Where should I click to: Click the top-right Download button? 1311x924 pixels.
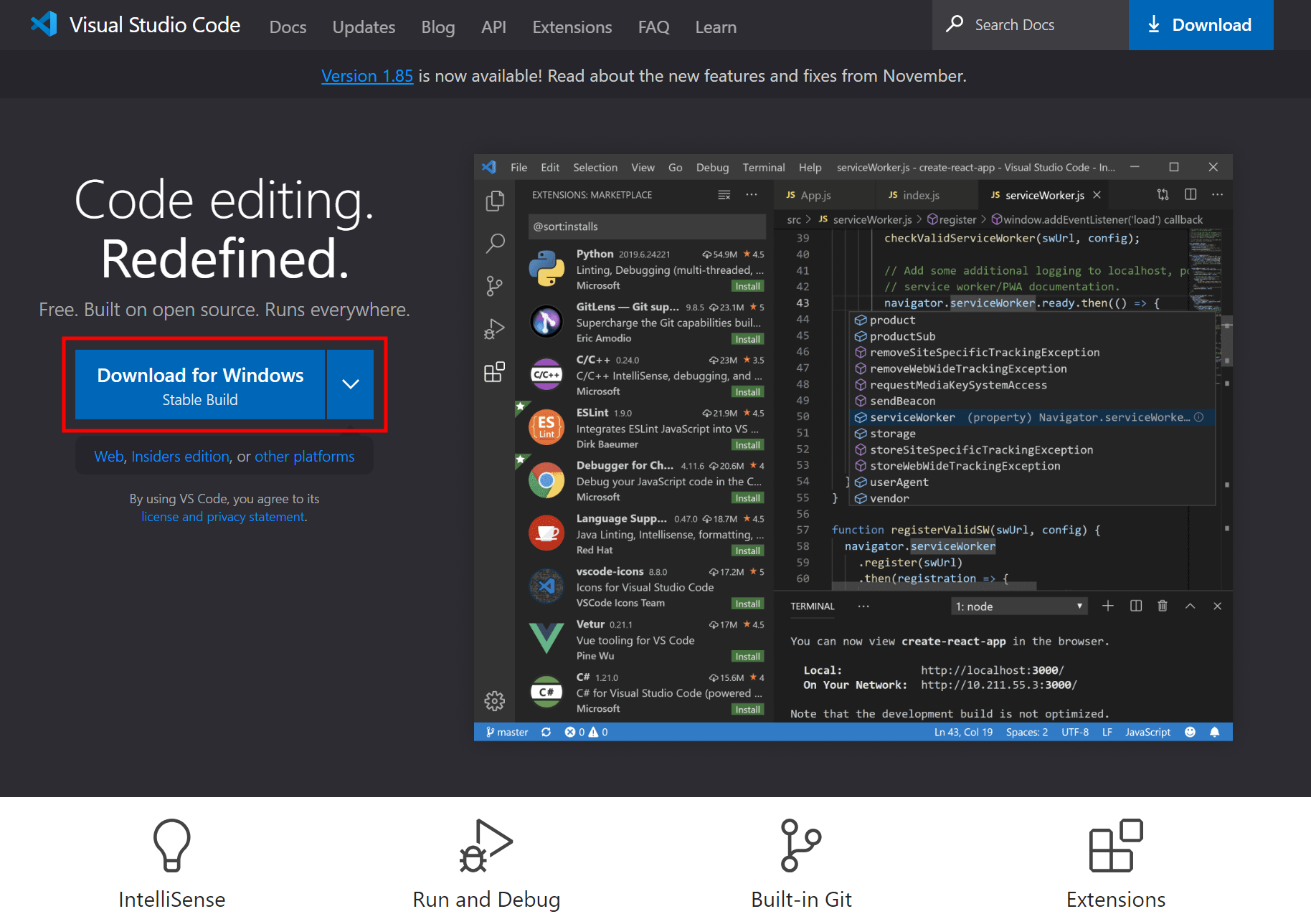pos(1201,25)
